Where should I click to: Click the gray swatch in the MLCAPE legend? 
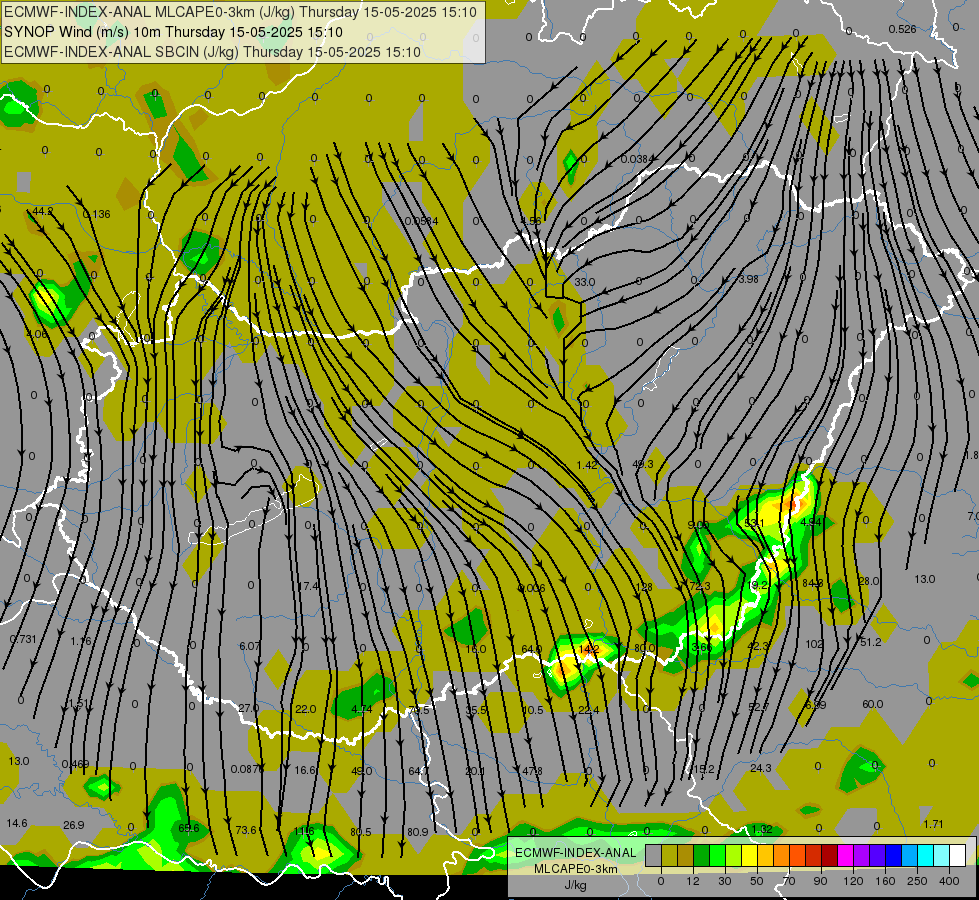[653, 855]
